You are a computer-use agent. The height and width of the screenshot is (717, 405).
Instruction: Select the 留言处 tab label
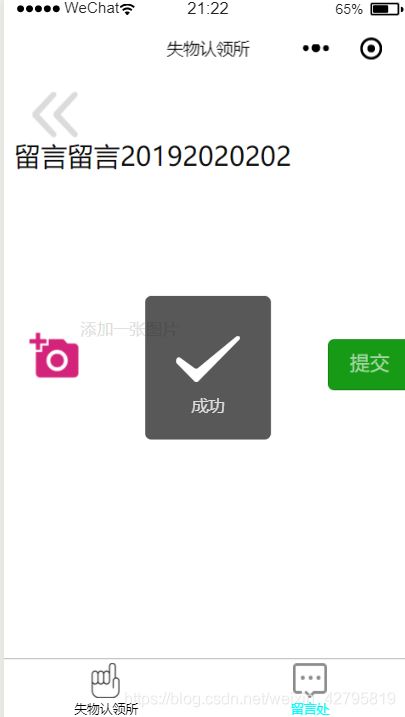[x=310, y=709]
